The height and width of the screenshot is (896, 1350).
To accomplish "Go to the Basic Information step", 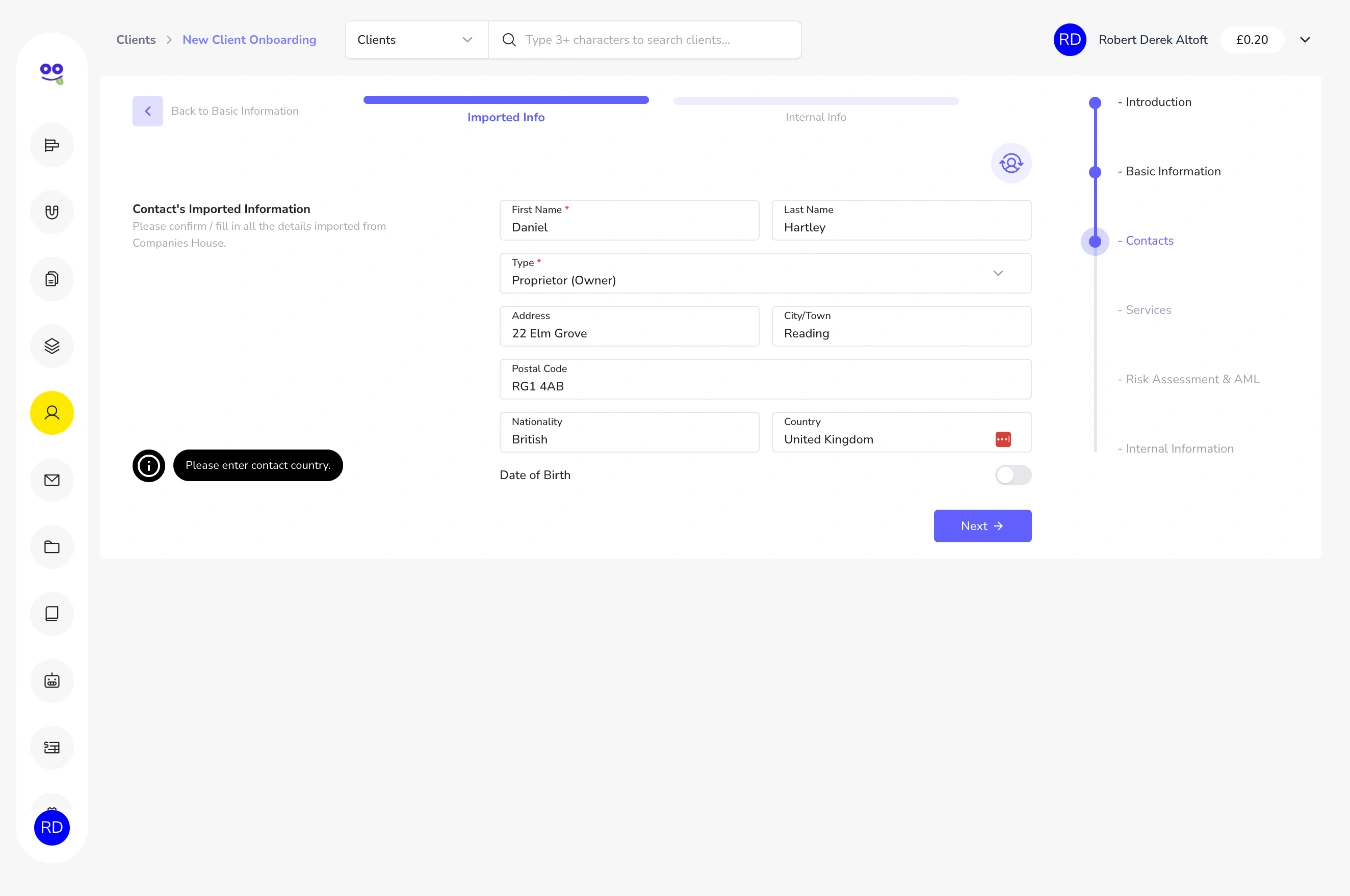I will tap(1169, 171).
